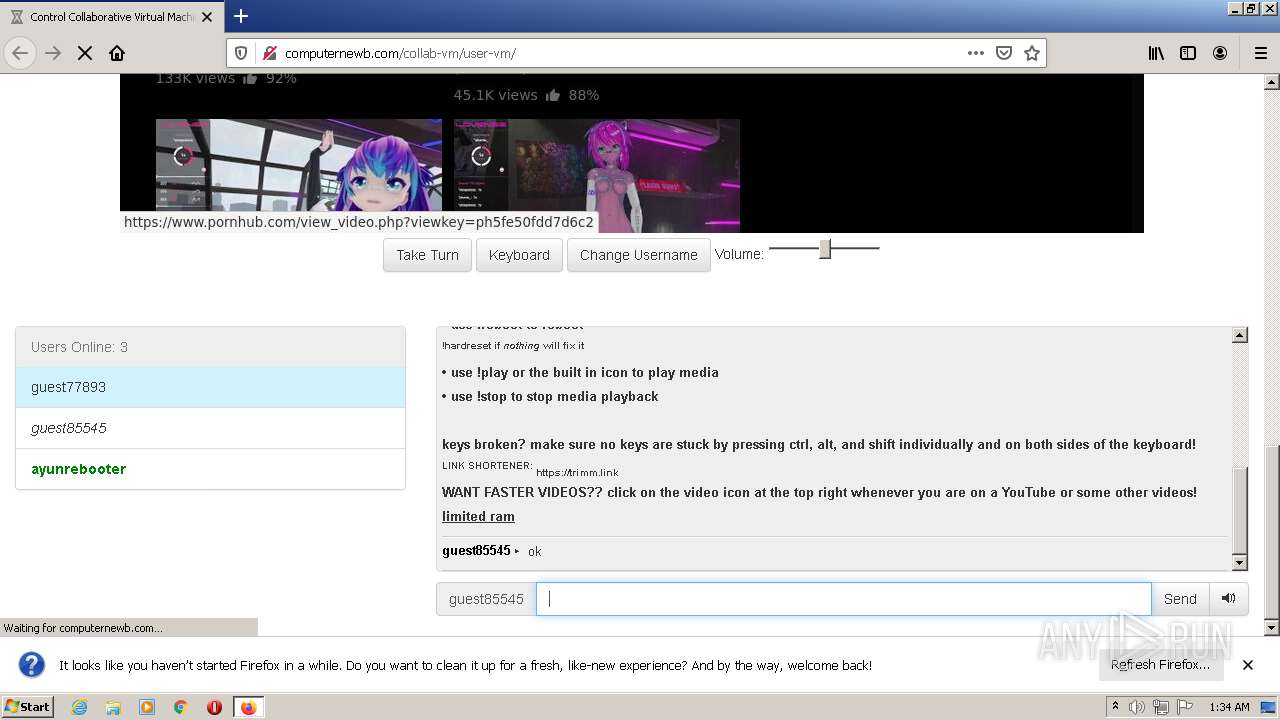Click the Users Online: 3 header

pos(210,347)
